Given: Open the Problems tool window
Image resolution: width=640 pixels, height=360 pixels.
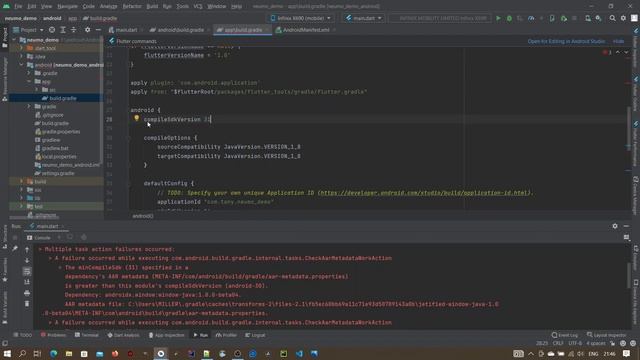Looking at the screenshot, I should (x=53, y=335).
